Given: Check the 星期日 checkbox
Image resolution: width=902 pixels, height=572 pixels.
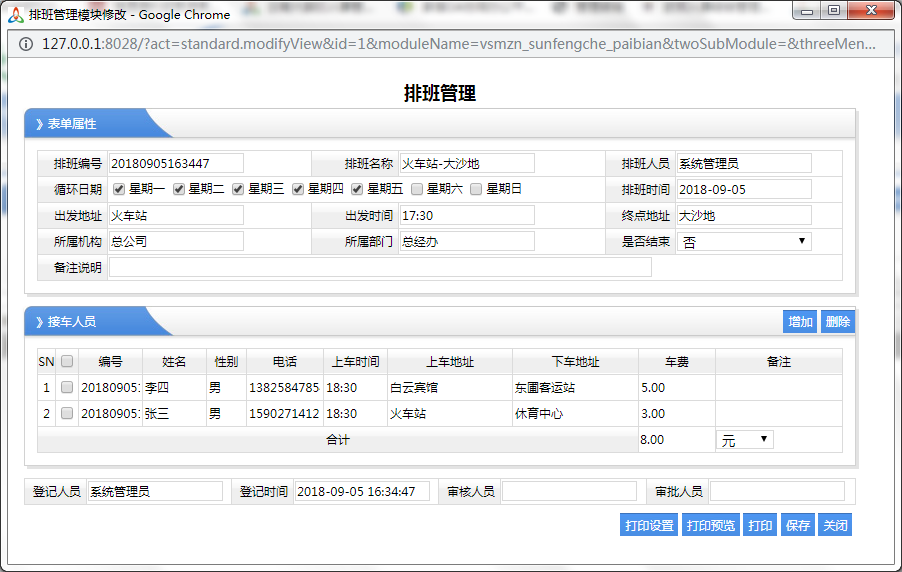Looking at the screenshot, I should [x=476, y=189].
